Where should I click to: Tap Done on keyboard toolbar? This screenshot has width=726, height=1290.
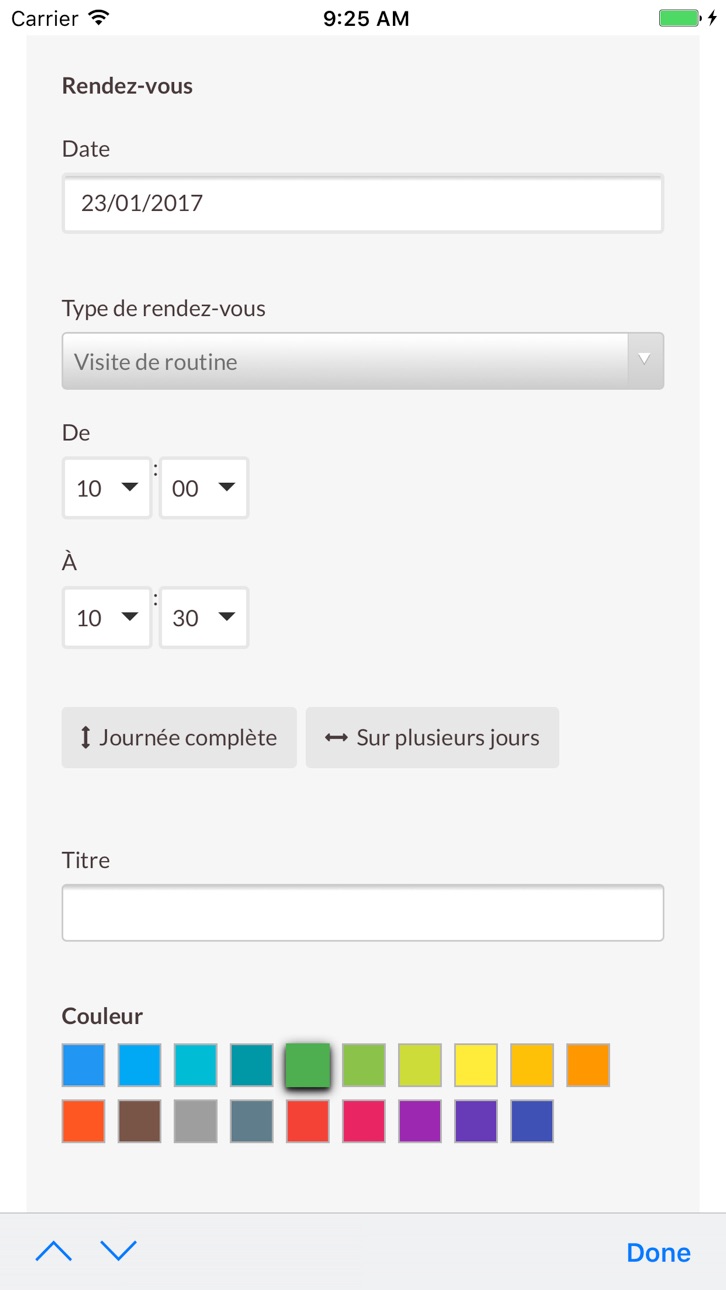(x=658, y=1252)
